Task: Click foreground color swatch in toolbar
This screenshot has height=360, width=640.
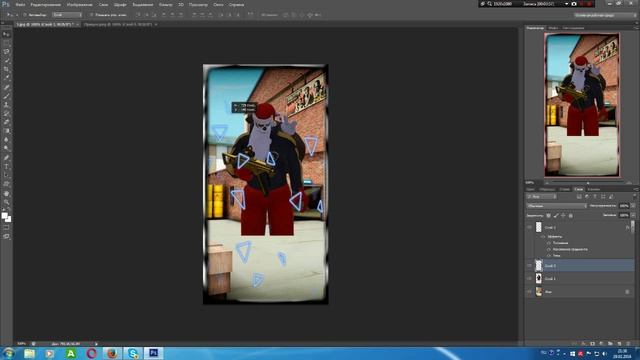Action: coord(4,216)
